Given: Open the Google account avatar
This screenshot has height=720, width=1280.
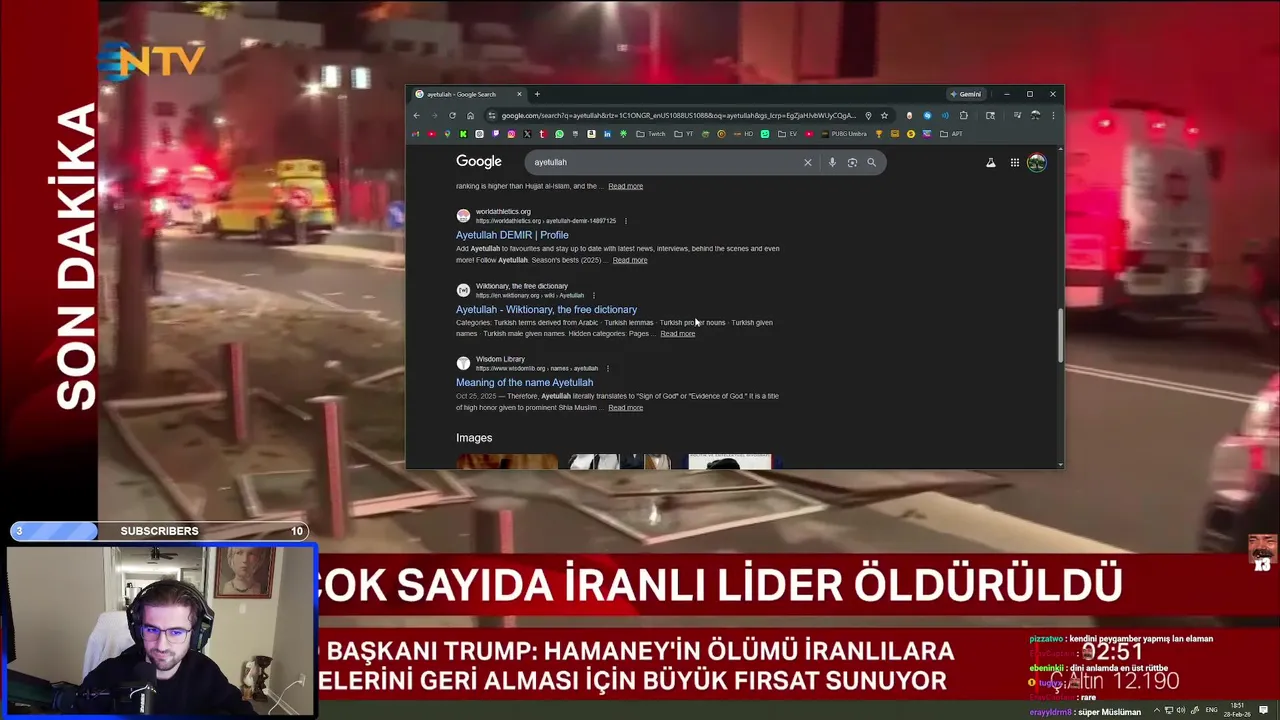Looking at the screenshot, I should tap(1037, 162).
